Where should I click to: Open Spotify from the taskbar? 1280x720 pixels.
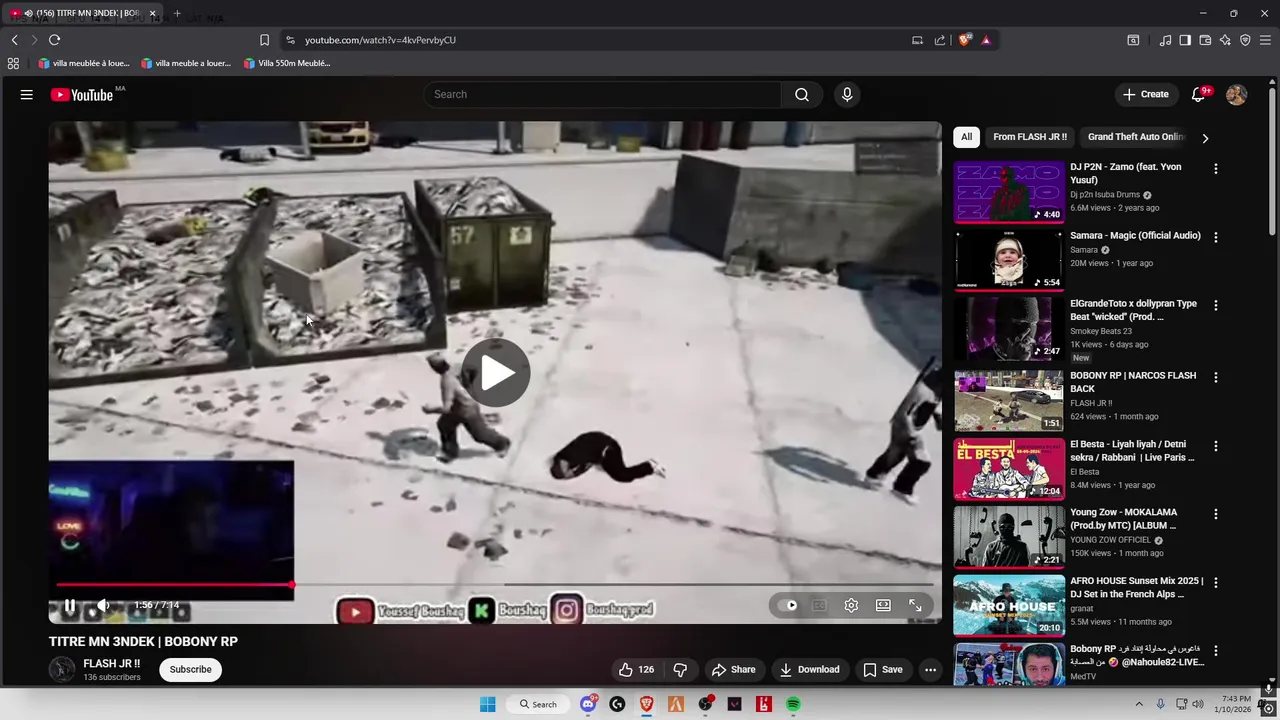(x=793, y=704)
